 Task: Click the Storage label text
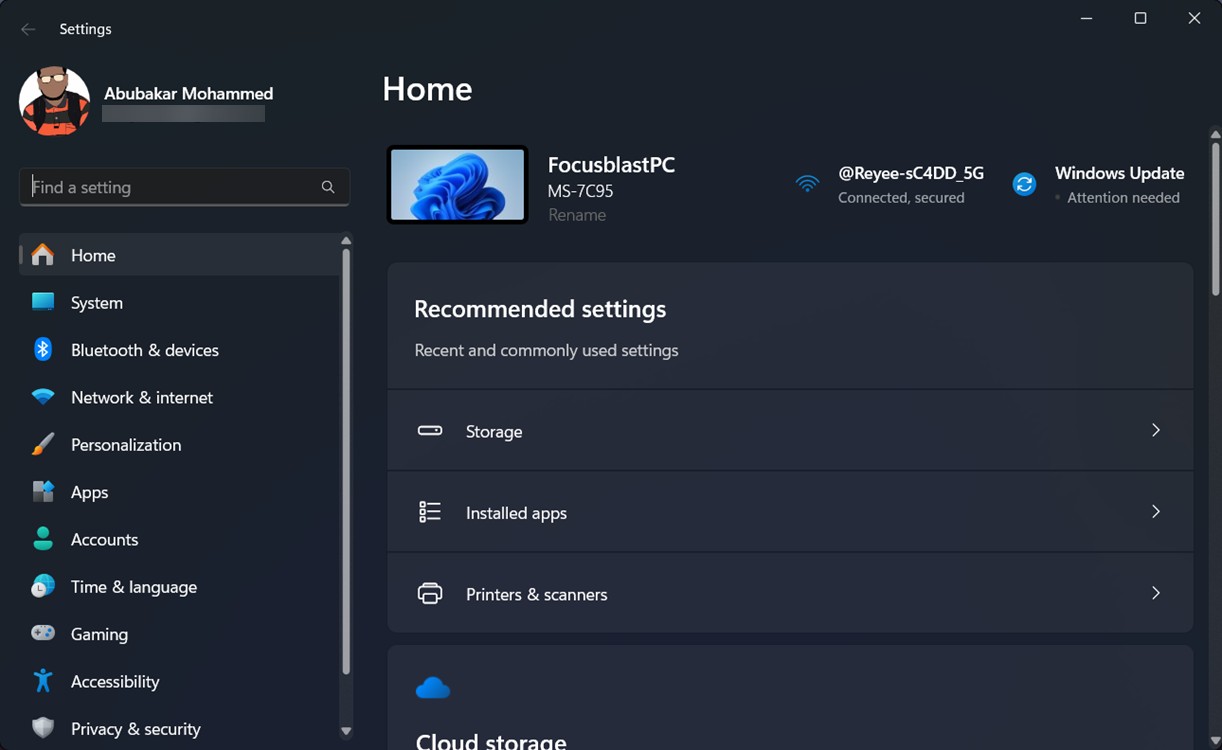click(494, 431)
